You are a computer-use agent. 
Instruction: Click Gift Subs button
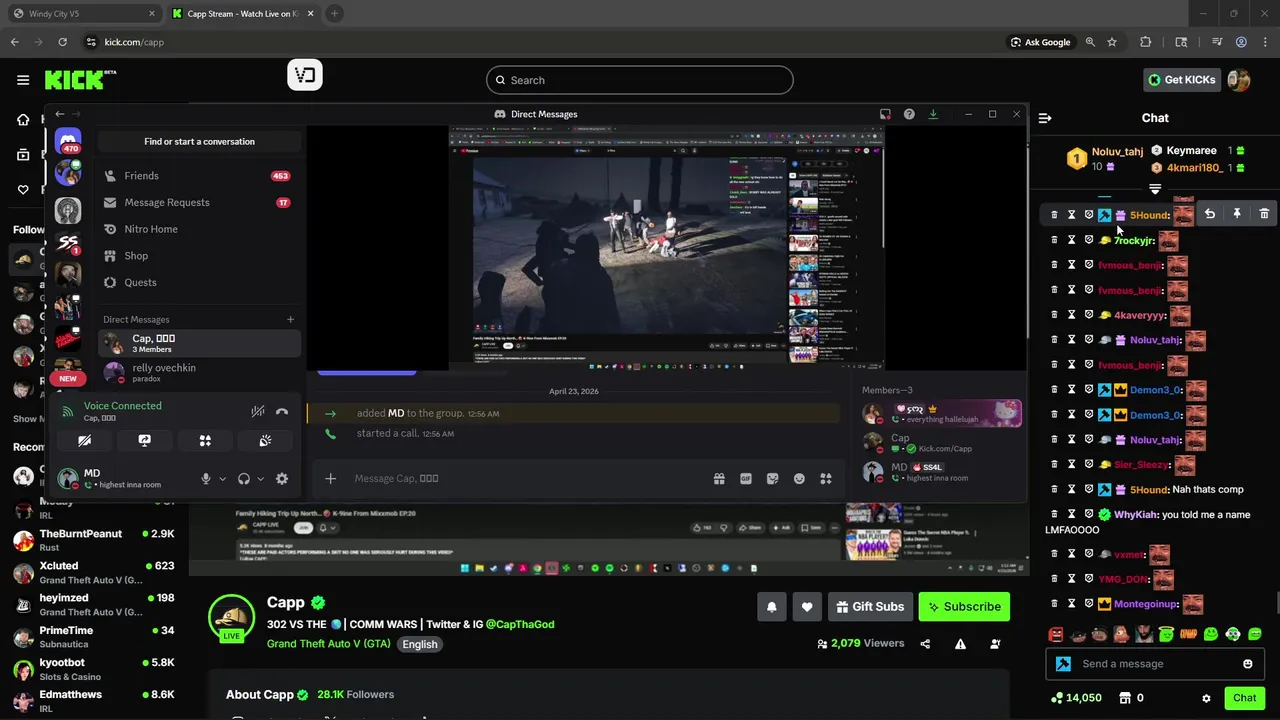tap(870, 607)
